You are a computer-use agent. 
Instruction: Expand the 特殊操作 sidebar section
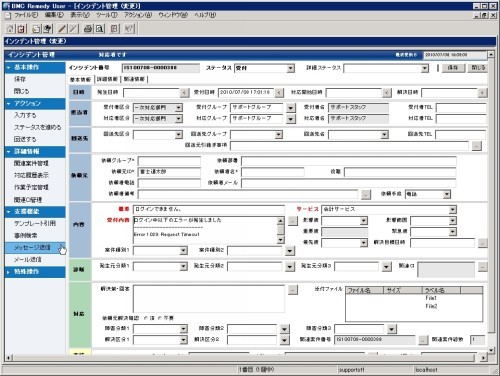tap(35, 272)
